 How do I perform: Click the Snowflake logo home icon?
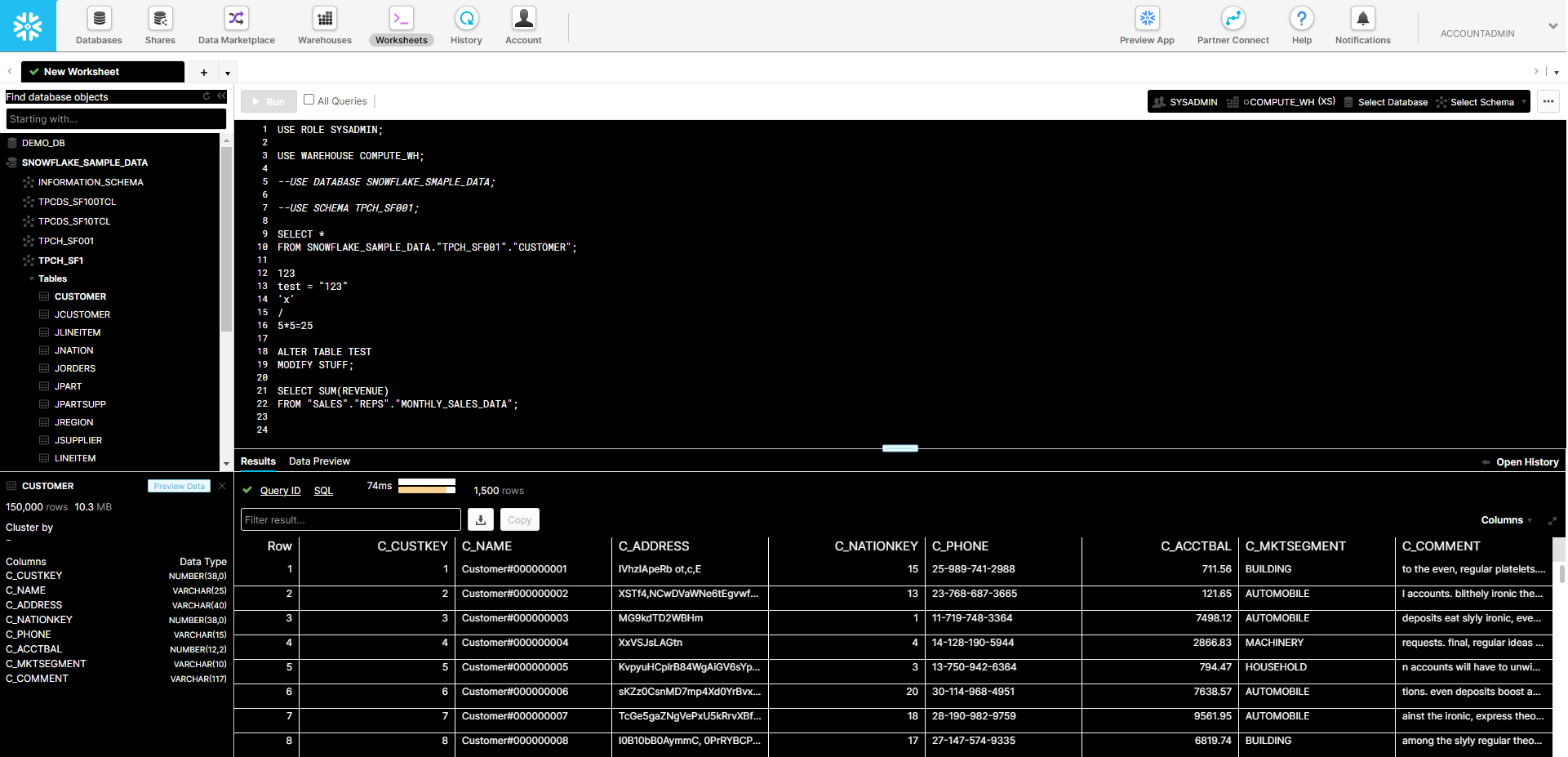point(28,26)
